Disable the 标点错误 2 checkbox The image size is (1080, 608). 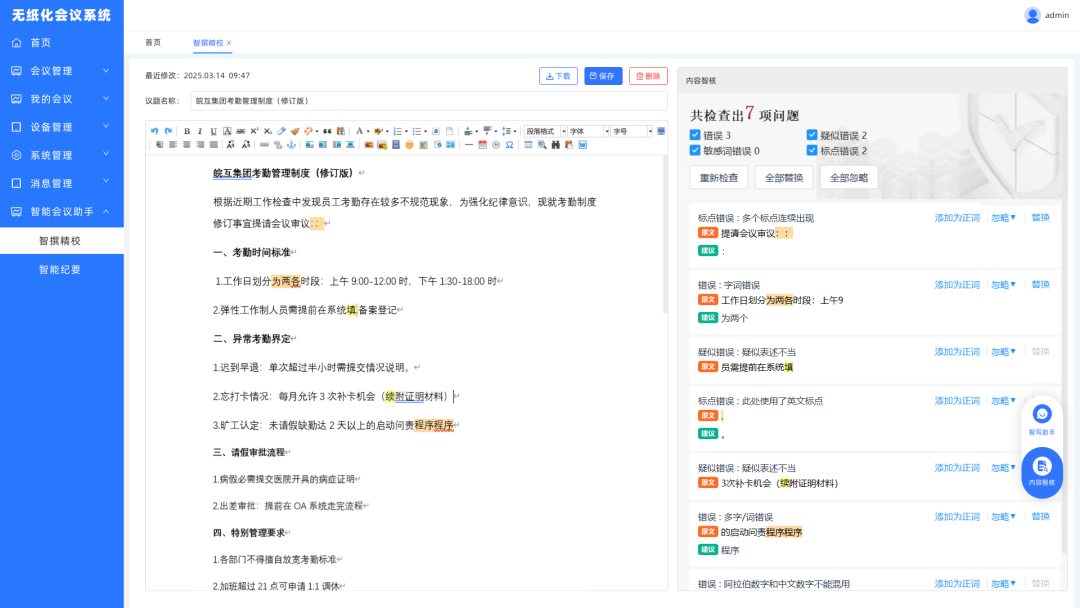pos(811,148)
